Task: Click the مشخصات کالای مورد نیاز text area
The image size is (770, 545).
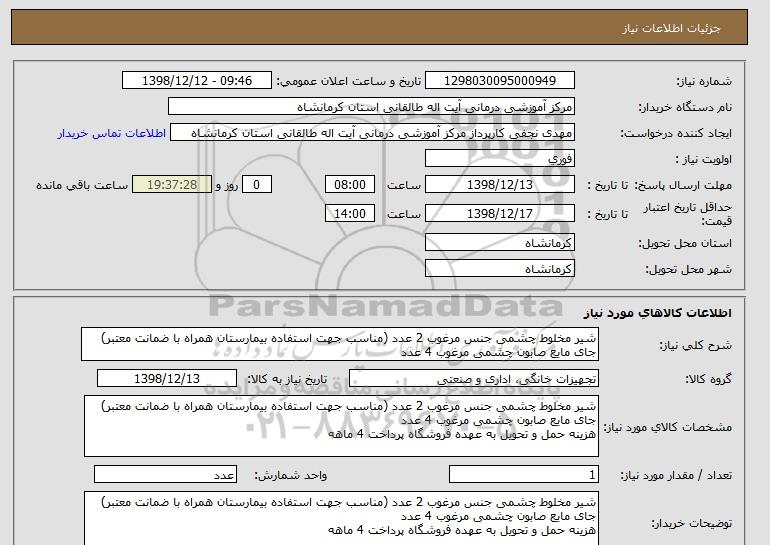Action: pyautogui.click(x=341, y=426)
